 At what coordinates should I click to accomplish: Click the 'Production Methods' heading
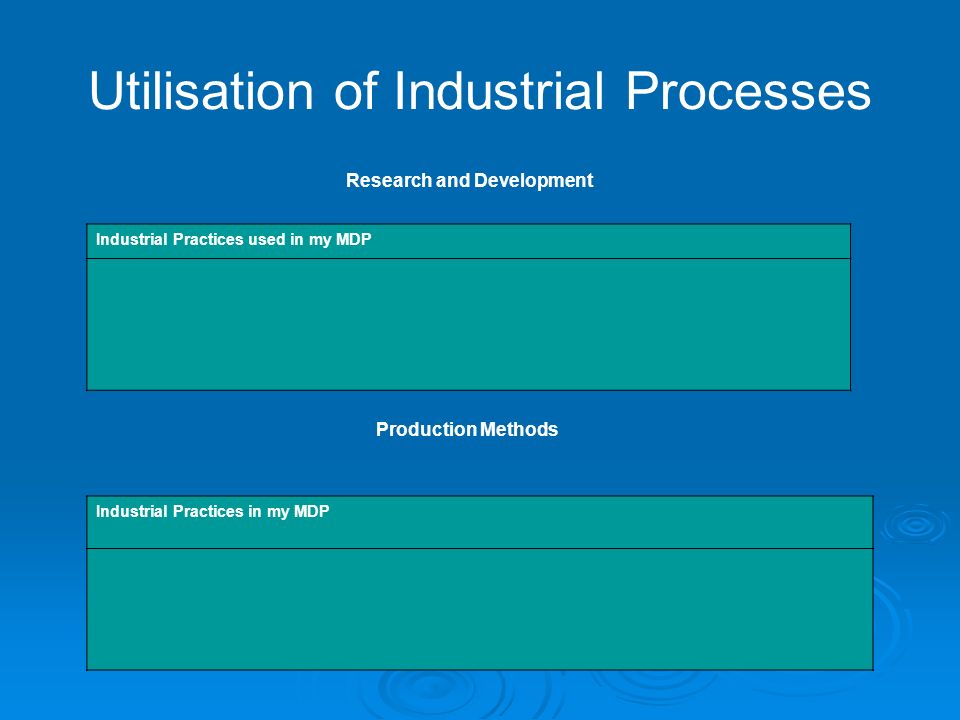[467, 429]
